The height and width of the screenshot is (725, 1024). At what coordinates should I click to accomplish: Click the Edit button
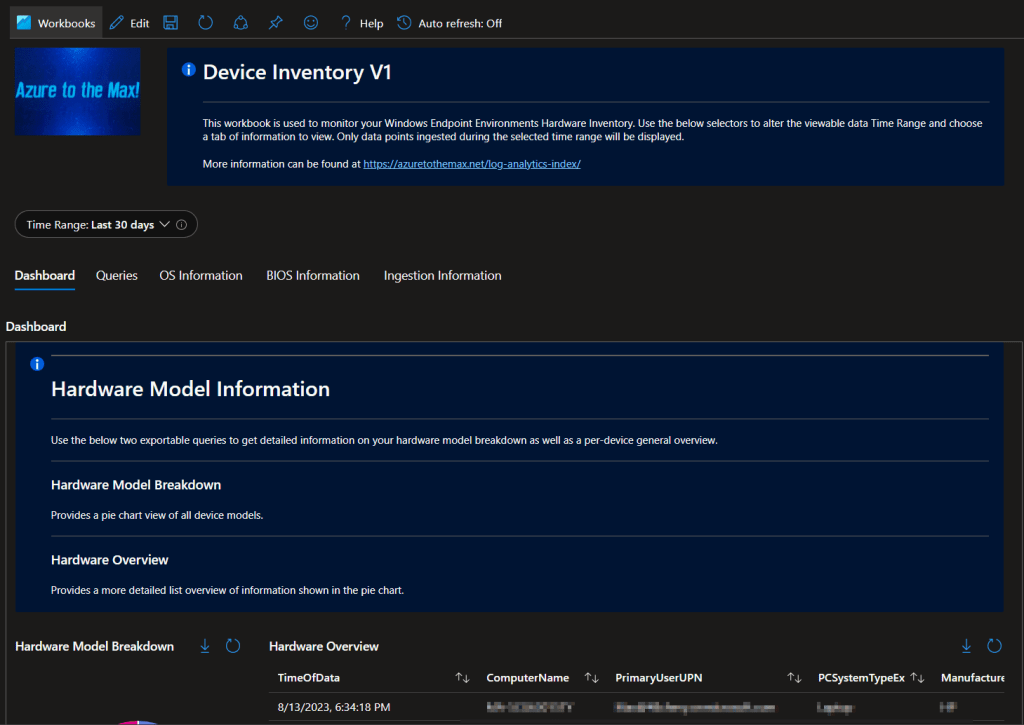point(130,23)
